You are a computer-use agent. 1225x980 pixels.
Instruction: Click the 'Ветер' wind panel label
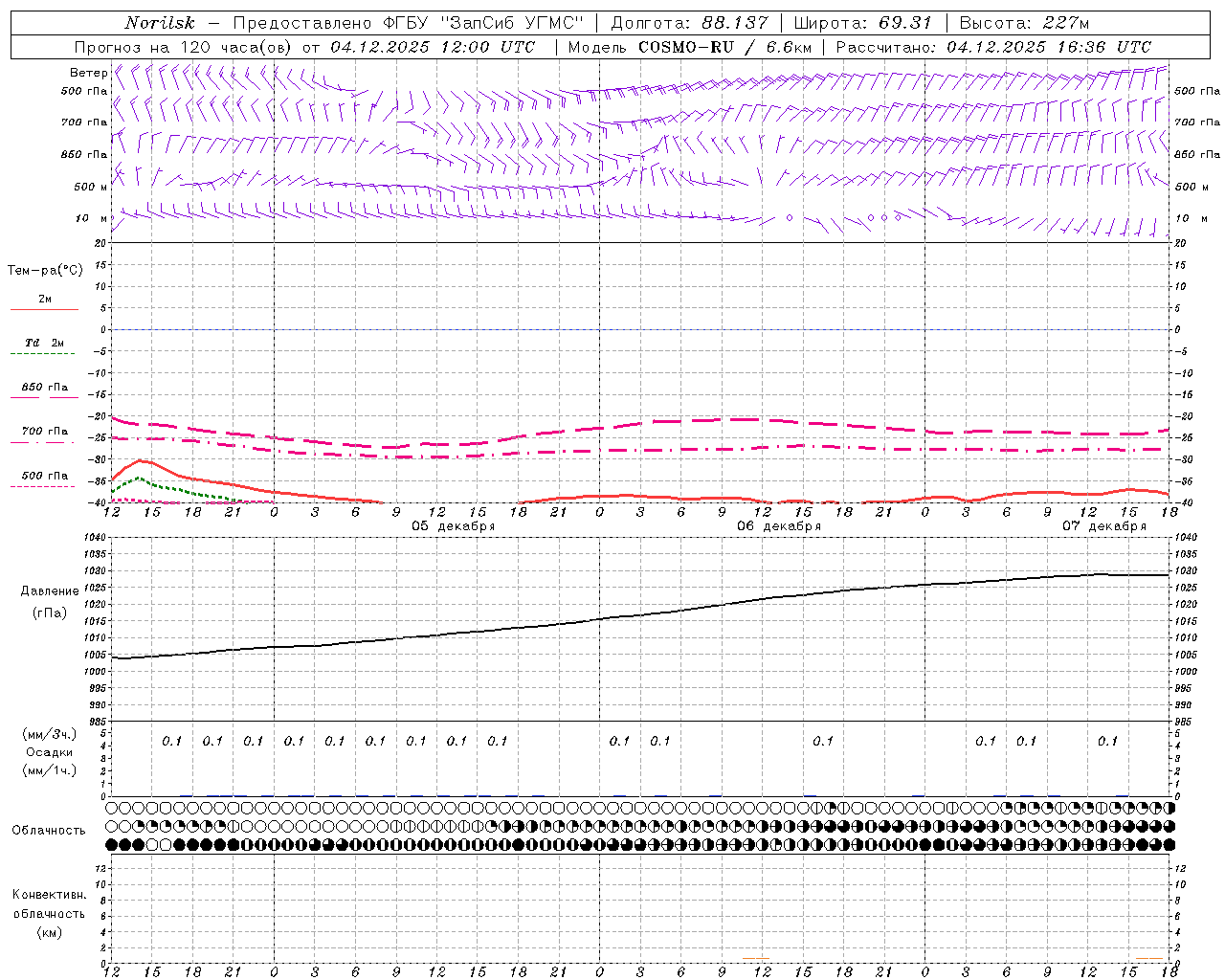(x=88, y=73)
